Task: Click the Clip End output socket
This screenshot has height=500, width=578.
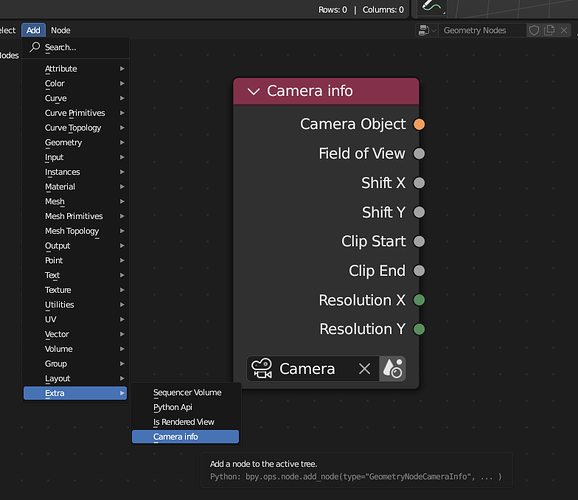Action: point(419,271)
